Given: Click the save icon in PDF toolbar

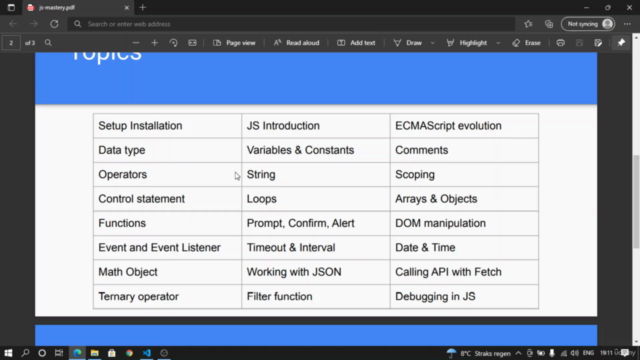Looking at the screenshot, I should tap(580, 43).
